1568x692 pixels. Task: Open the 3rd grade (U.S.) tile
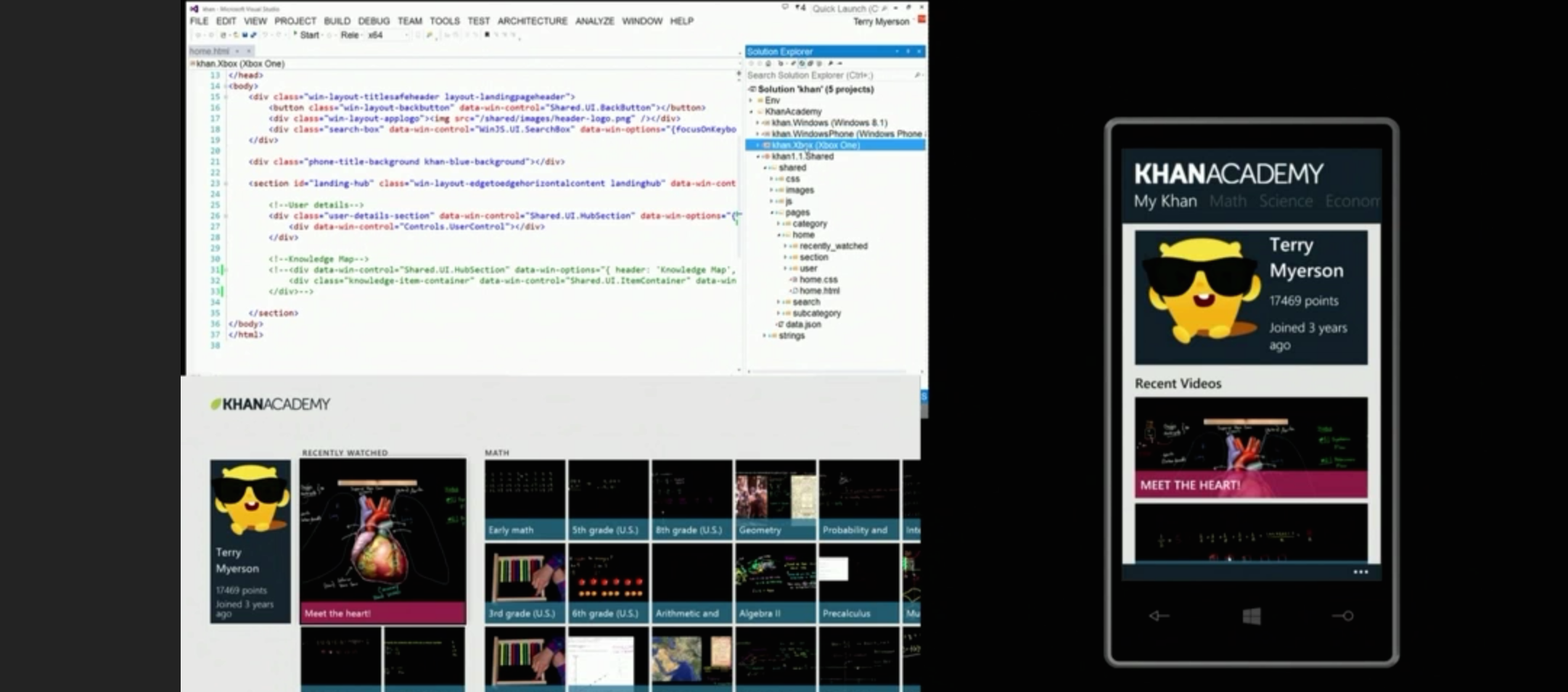click(525, 582)
